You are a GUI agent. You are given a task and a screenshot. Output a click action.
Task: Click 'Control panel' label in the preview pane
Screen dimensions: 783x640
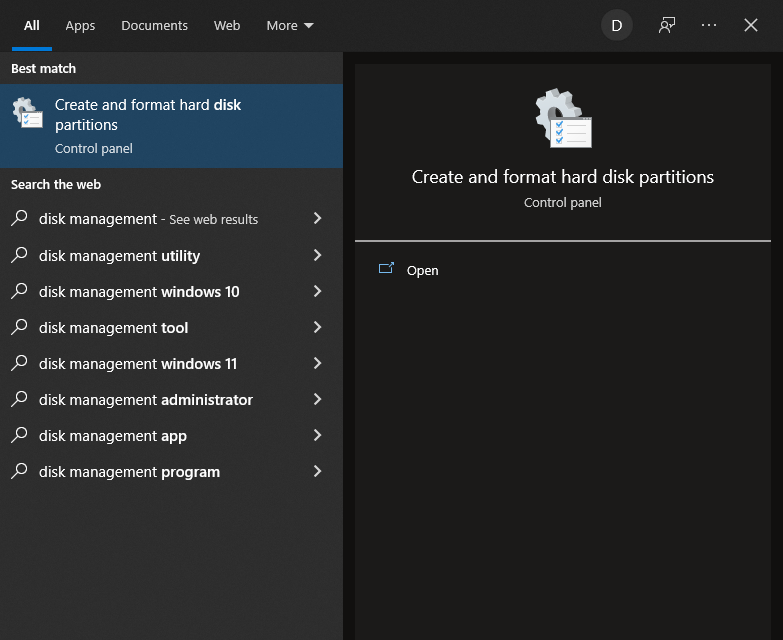[x=563, y=203]
